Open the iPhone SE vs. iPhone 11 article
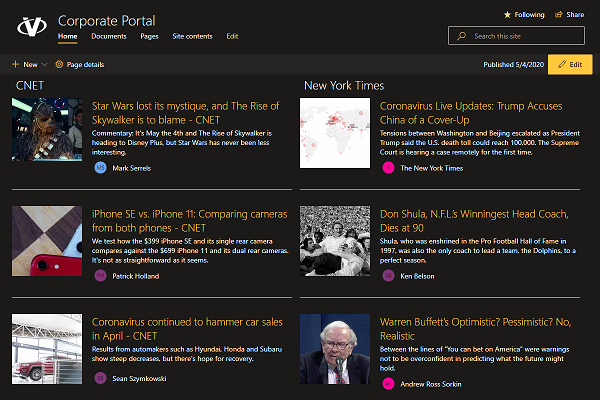The height and width of the screenshot is (400, 600). (x=189, y=221)
